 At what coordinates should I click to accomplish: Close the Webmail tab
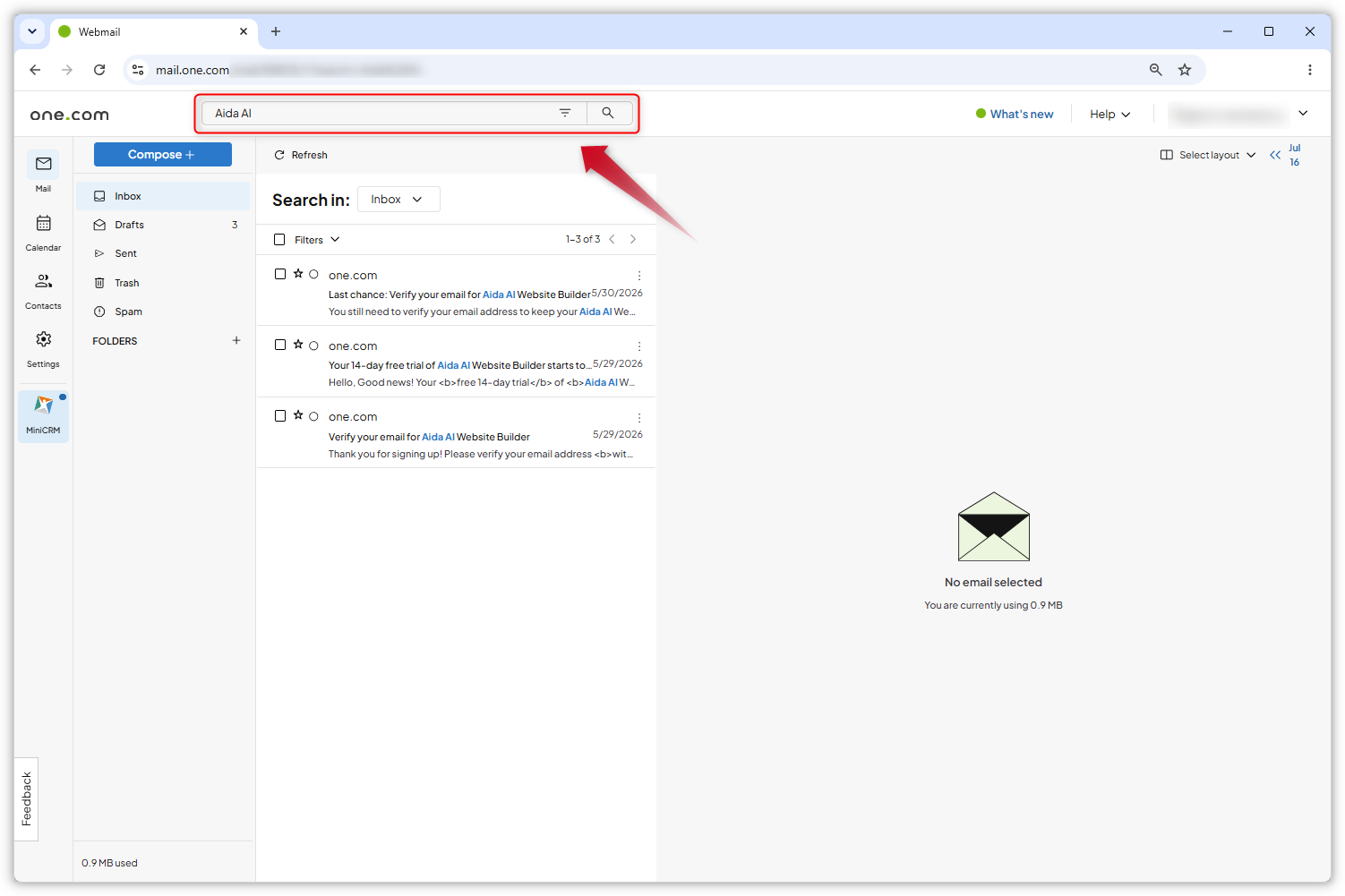pyautogui.click(x=244, y=31)
